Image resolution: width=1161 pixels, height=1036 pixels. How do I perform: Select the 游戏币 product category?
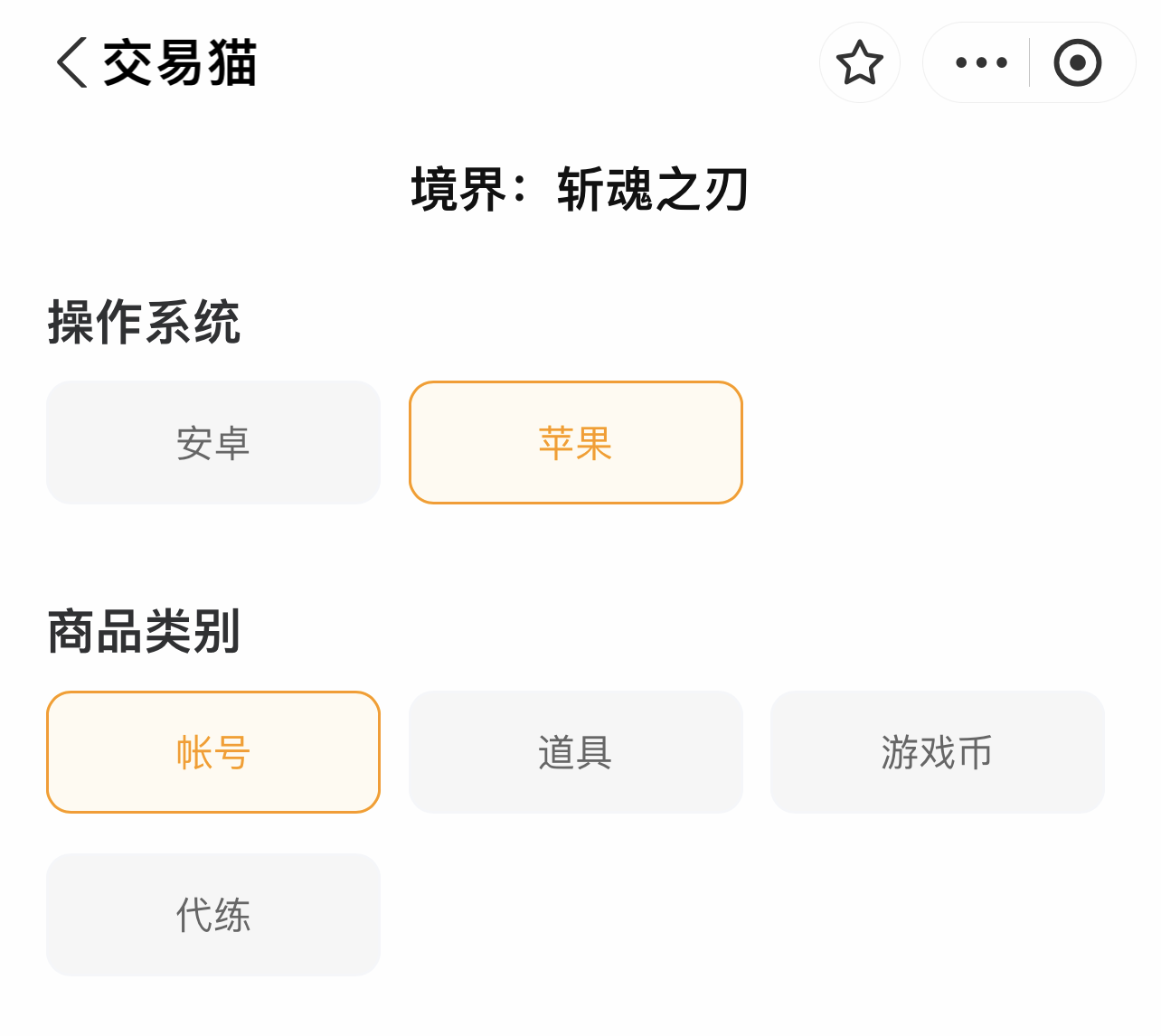tap(938, 752)
